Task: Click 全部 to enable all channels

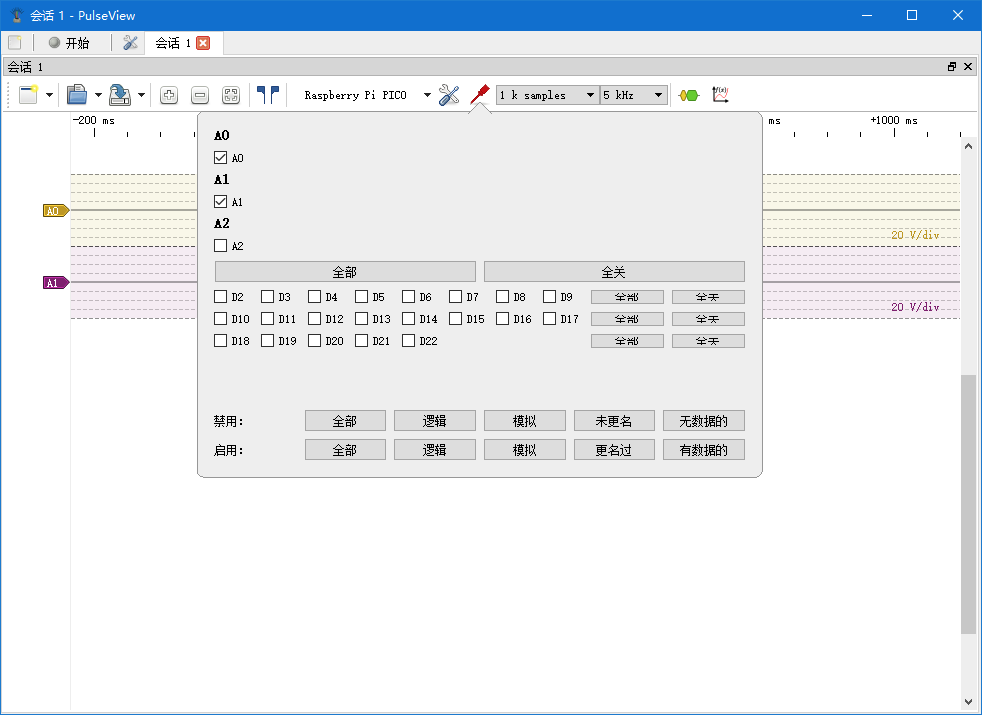Action: pyautogui.click(x=344, y=270)
